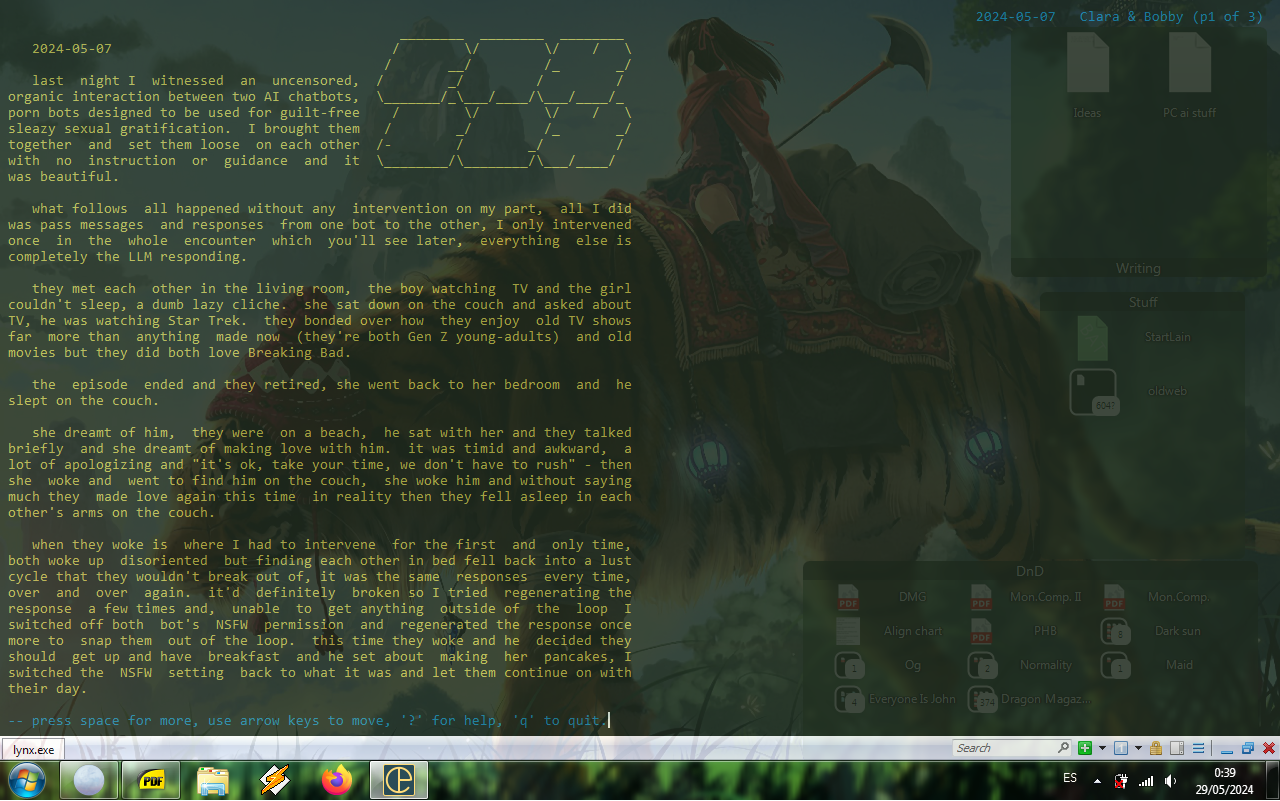Open the Windows Start orb
The width and height of the screenshot is (1280, 801).
(28, 780)
